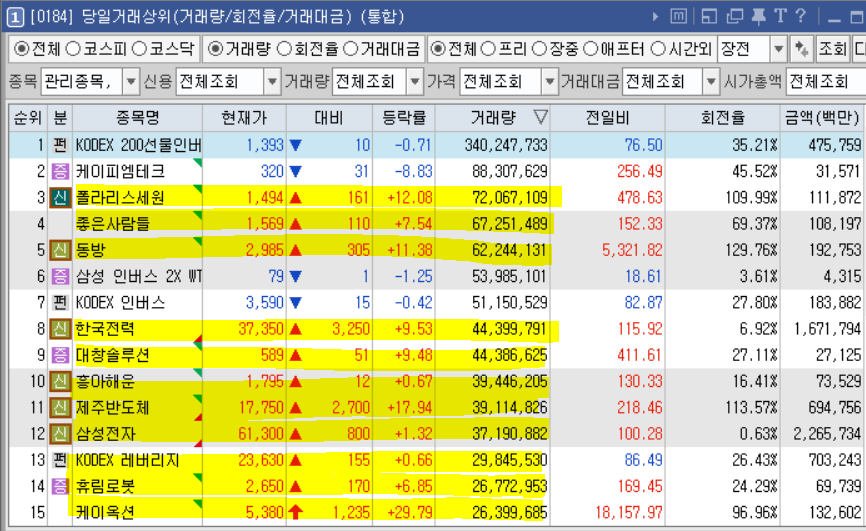Click the 신 badge on 동방 row
Screen dimensions: 866x531
click(60, 250)
